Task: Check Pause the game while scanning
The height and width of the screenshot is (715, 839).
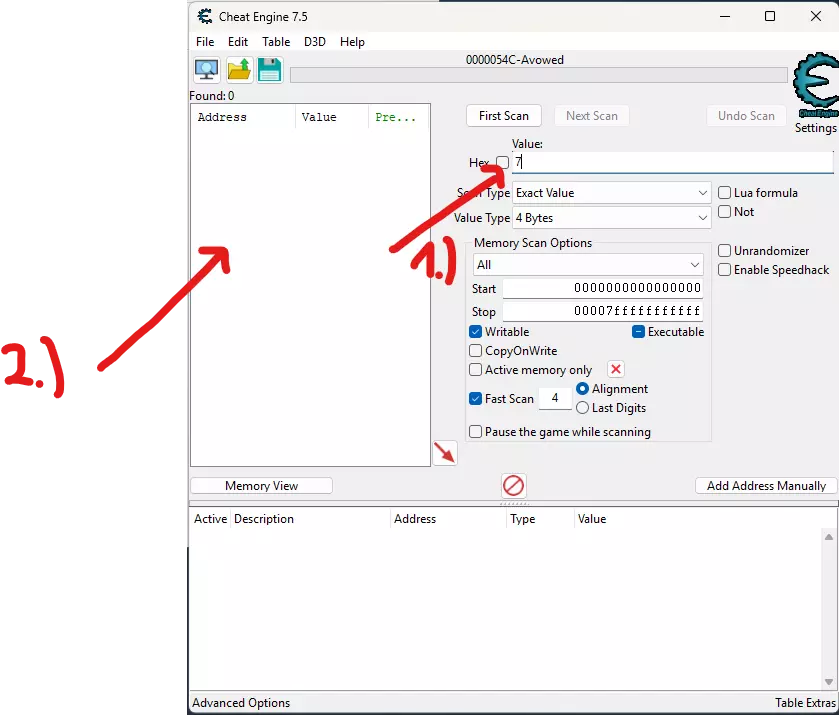Action: [476, 432]
